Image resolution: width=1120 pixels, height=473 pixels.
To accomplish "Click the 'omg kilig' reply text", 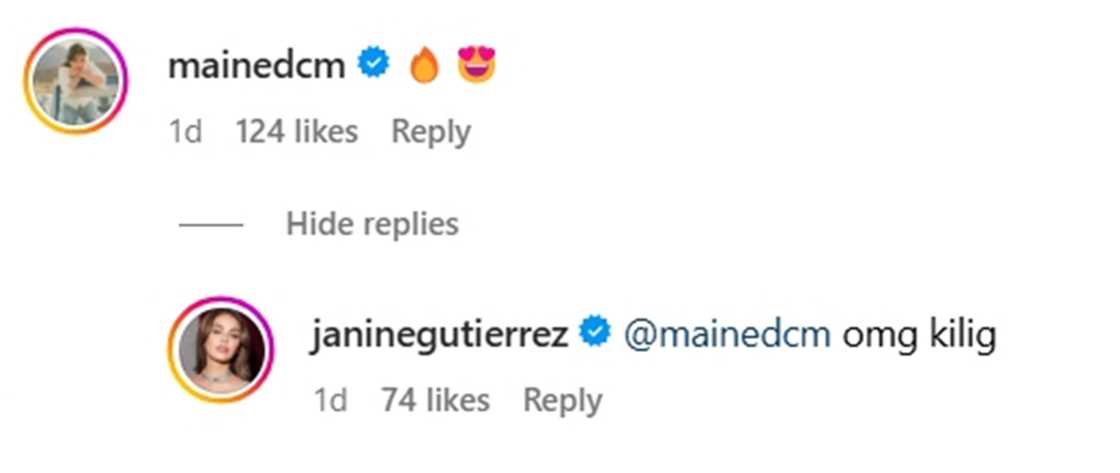I will pos(919,335).
